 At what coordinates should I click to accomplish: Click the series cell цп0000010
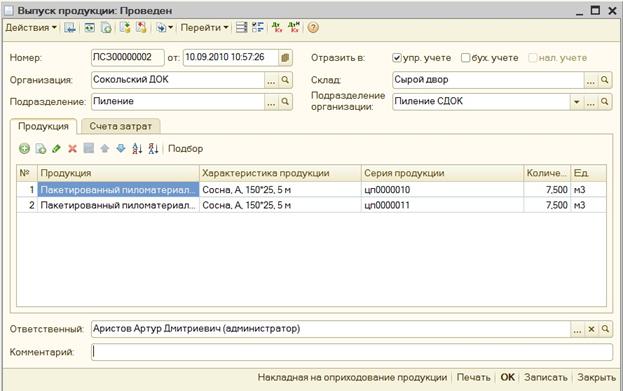pyautogui.click(x=442, y=190)
